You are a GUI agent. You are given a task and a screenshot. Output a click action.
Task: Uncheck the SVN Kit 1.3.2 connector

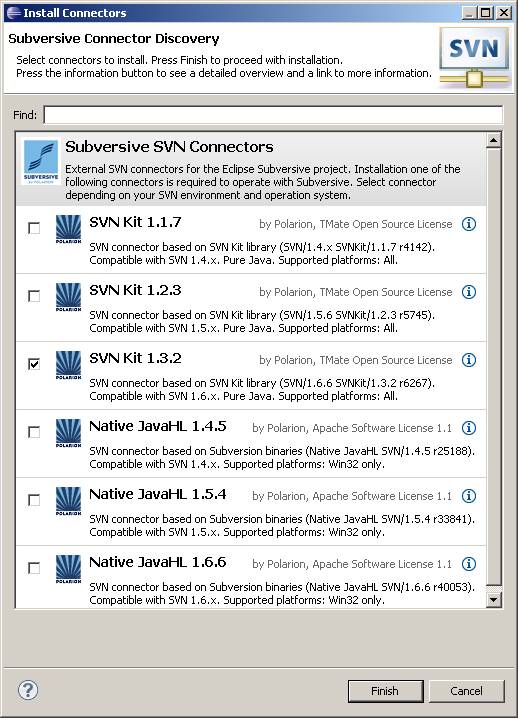pos(34,364)
